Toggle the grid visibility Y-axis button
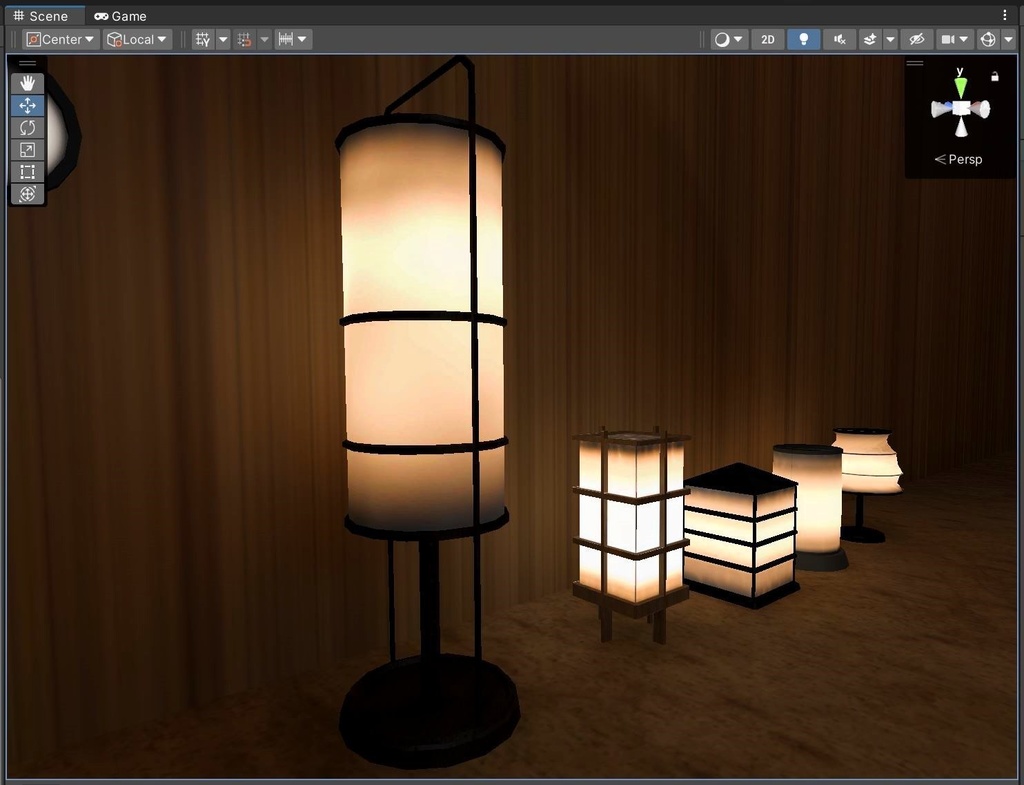The width and height of the screenshot is (1024, 785). [x=203, y=39]
